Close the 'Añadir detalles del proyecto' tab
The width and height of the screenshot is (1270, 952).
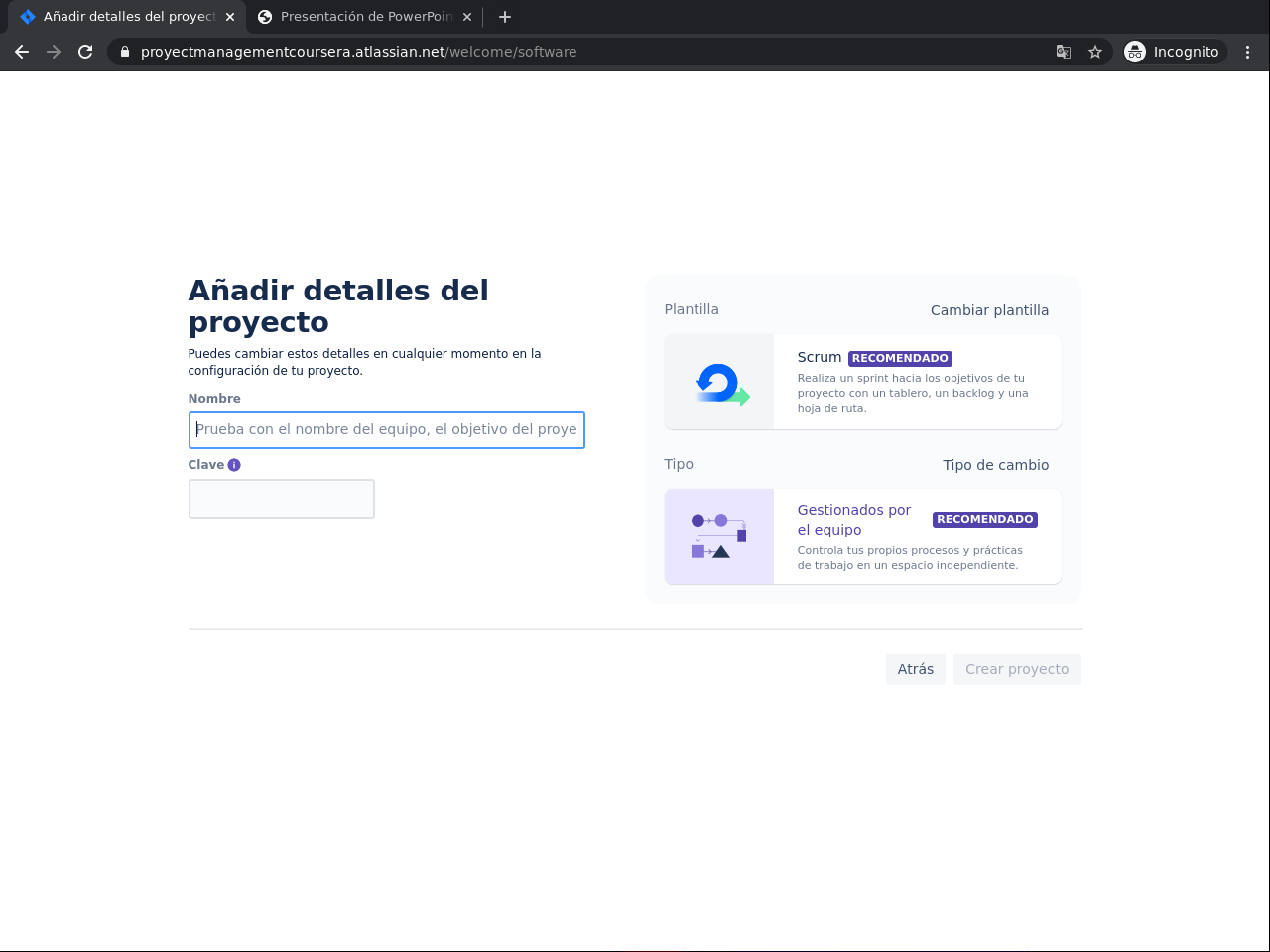point(230,17)
